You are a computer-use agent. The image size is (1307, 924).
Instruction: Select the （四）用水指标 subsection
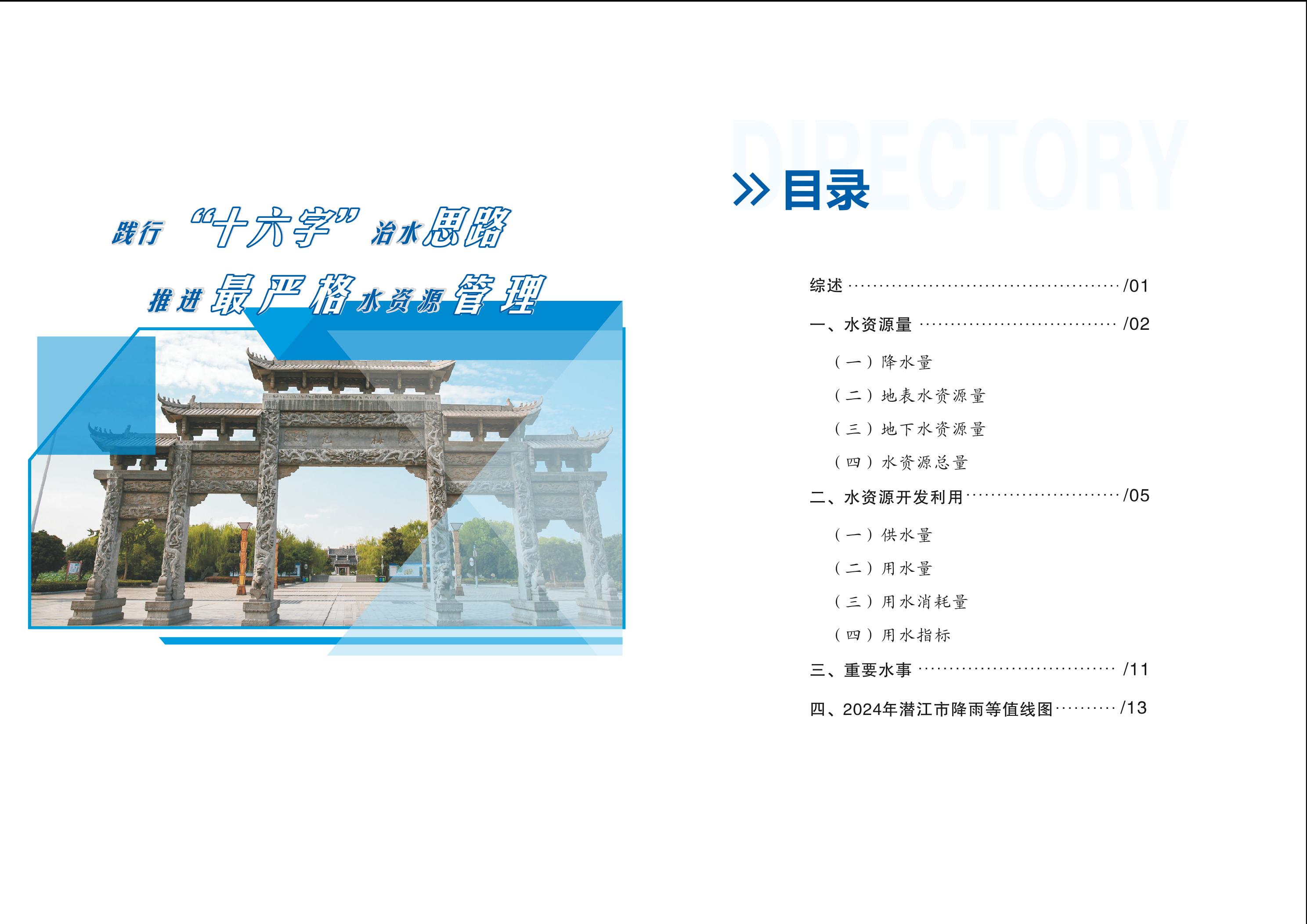(x=892, y=635)
